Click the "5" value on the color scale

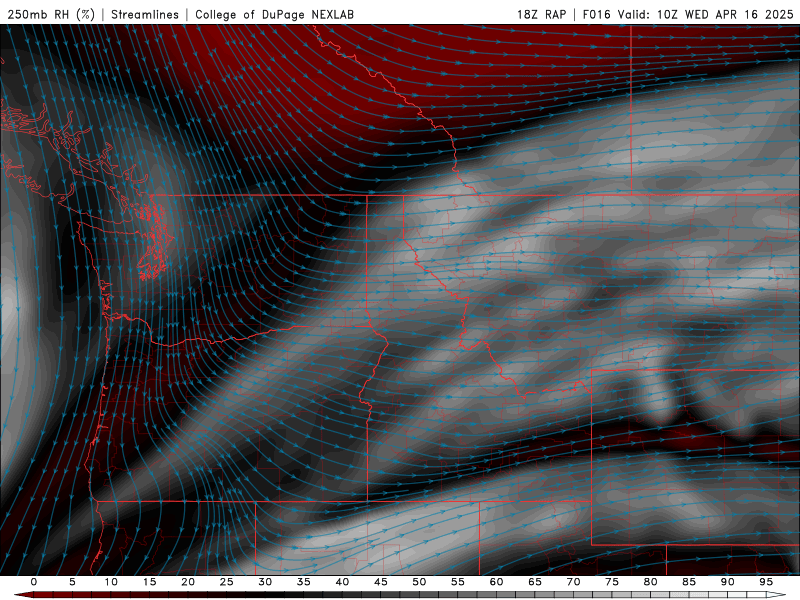[x=72, y=582]
